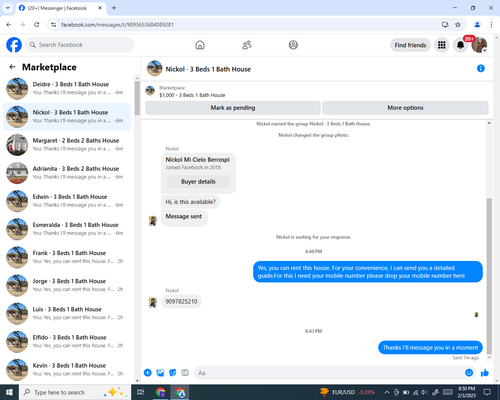Open the browser install app icon in address bar
Viewport: 500px width, 400px height.
pos(445,24)
